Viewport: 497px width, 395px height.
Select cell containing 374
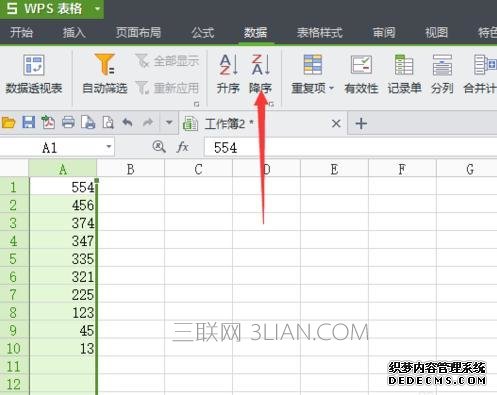(63, 223)
